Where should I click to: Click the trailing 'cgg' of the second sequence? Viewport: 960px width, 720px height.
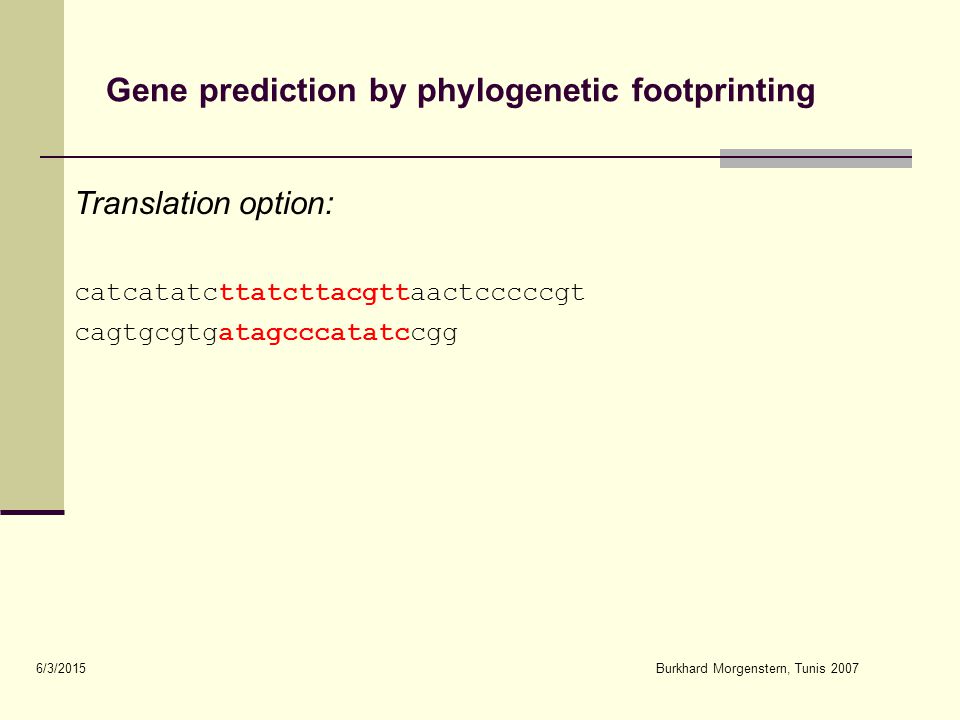tap(434, 334)
